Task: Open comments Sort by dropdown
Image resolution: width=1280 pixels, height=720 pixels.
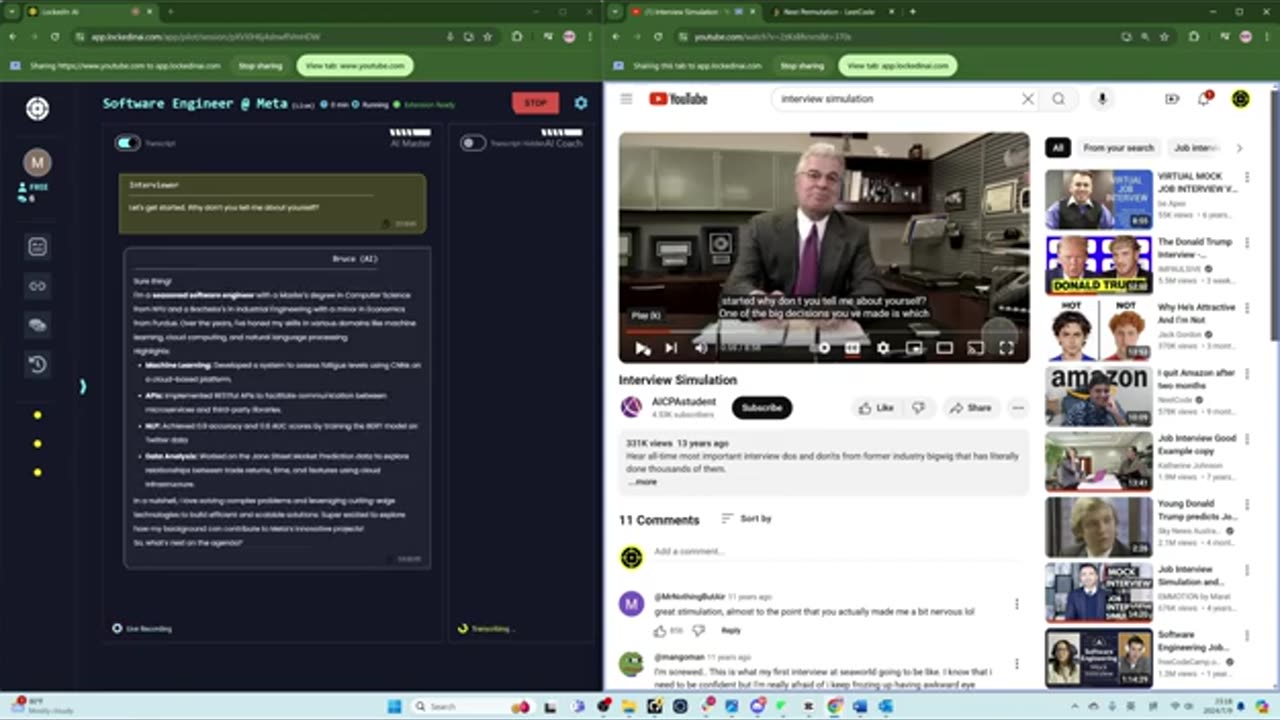Action: [746, 519]
